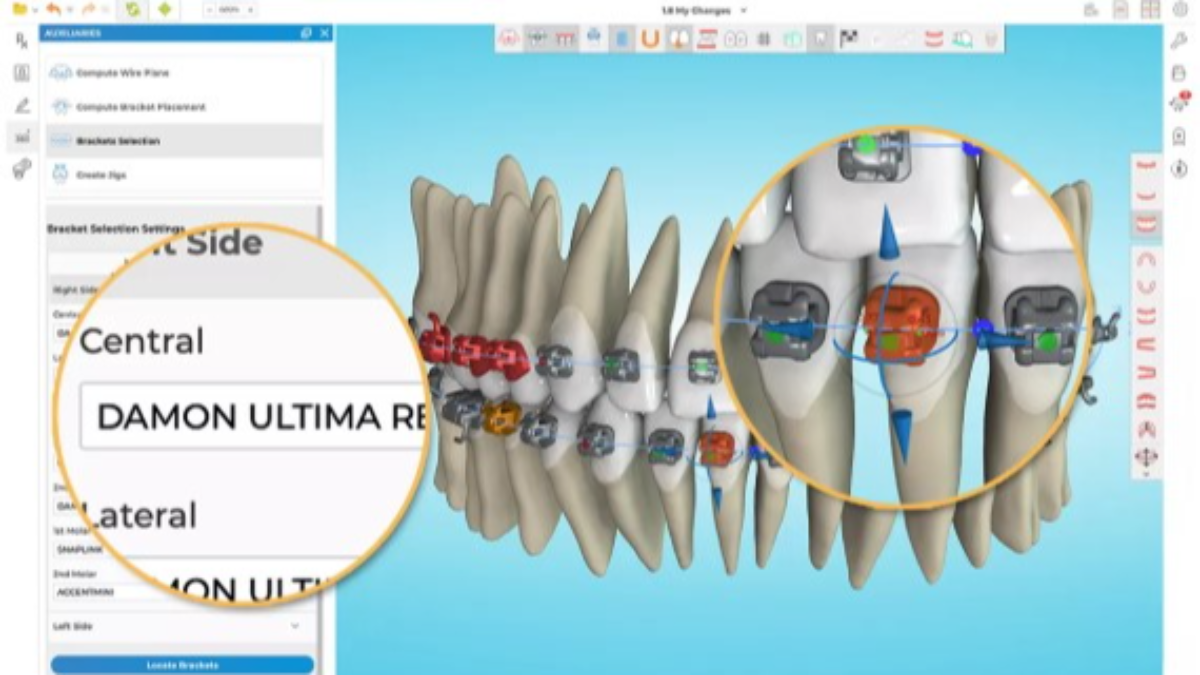
Task: Toggle the blue highlighted icon in viewport toolbar
Action: (x=621, y=39)
